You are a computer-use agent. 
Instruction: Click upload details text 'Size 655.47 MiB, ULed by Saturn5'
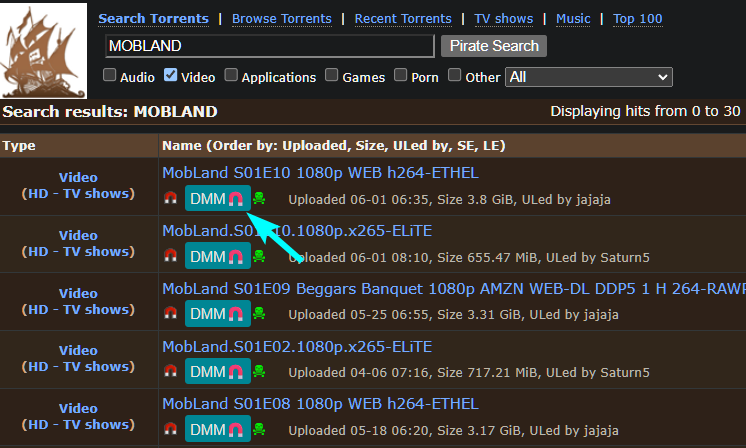point(543,258)
